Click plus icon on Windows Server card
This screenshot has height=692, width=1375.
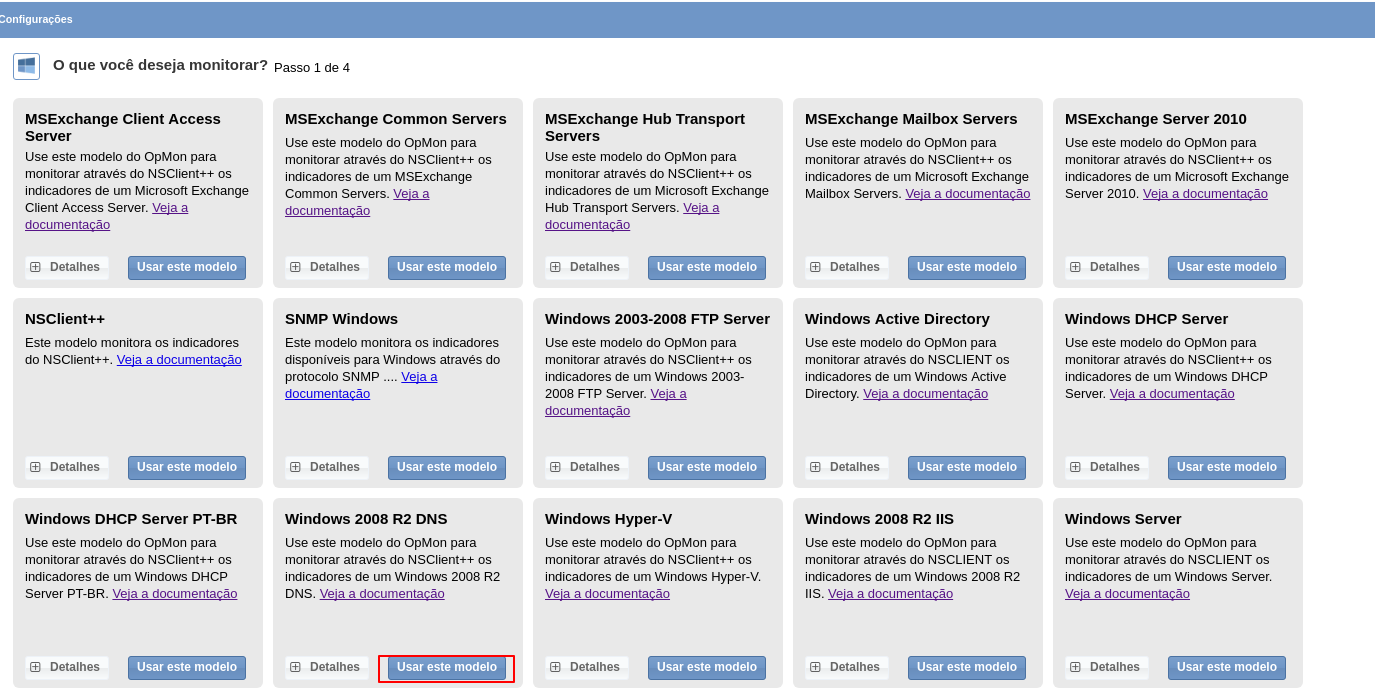(1075, 667)
